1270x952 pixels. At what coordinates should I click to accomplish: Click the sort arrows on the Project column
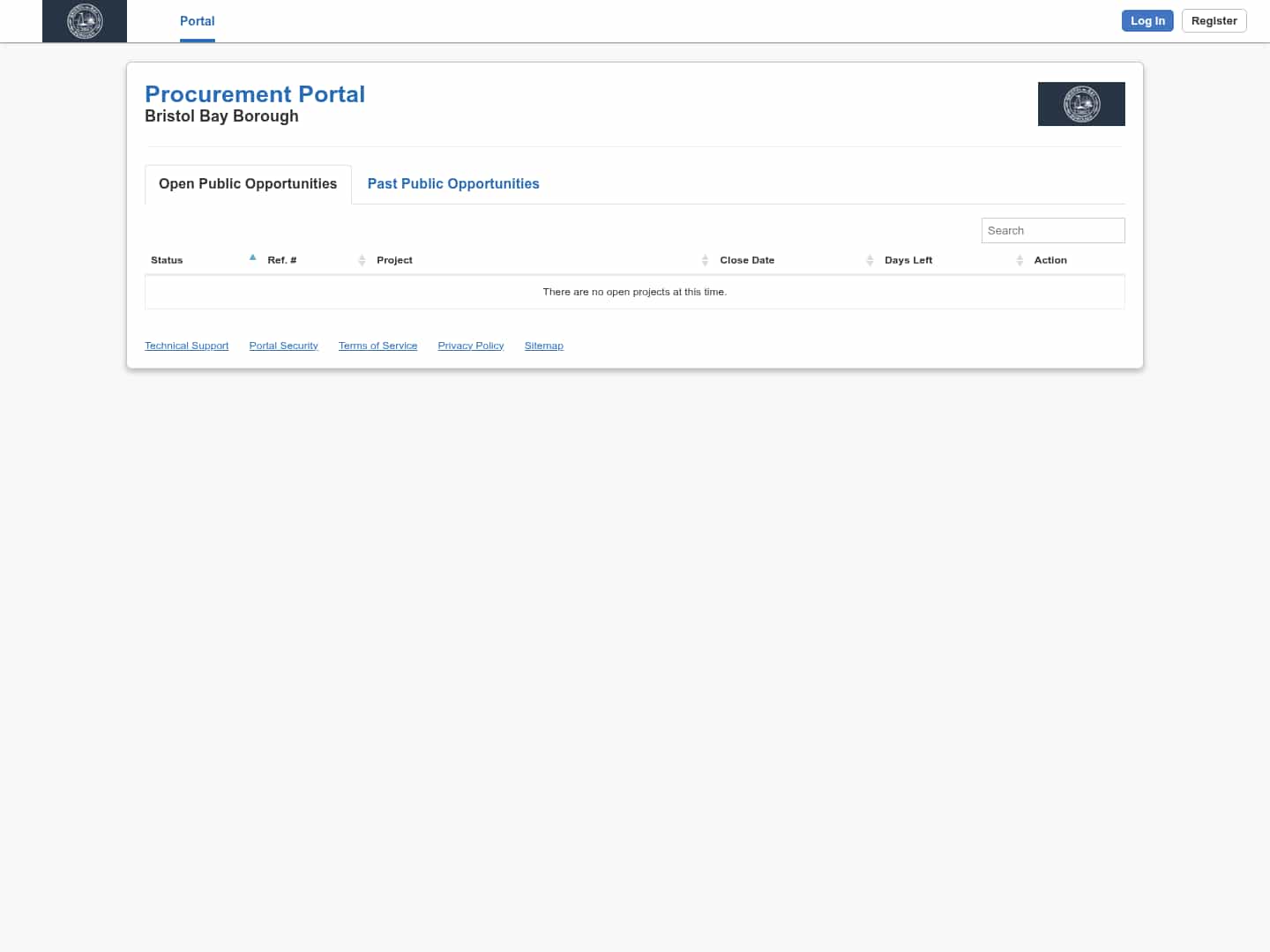tap(705, 260)
